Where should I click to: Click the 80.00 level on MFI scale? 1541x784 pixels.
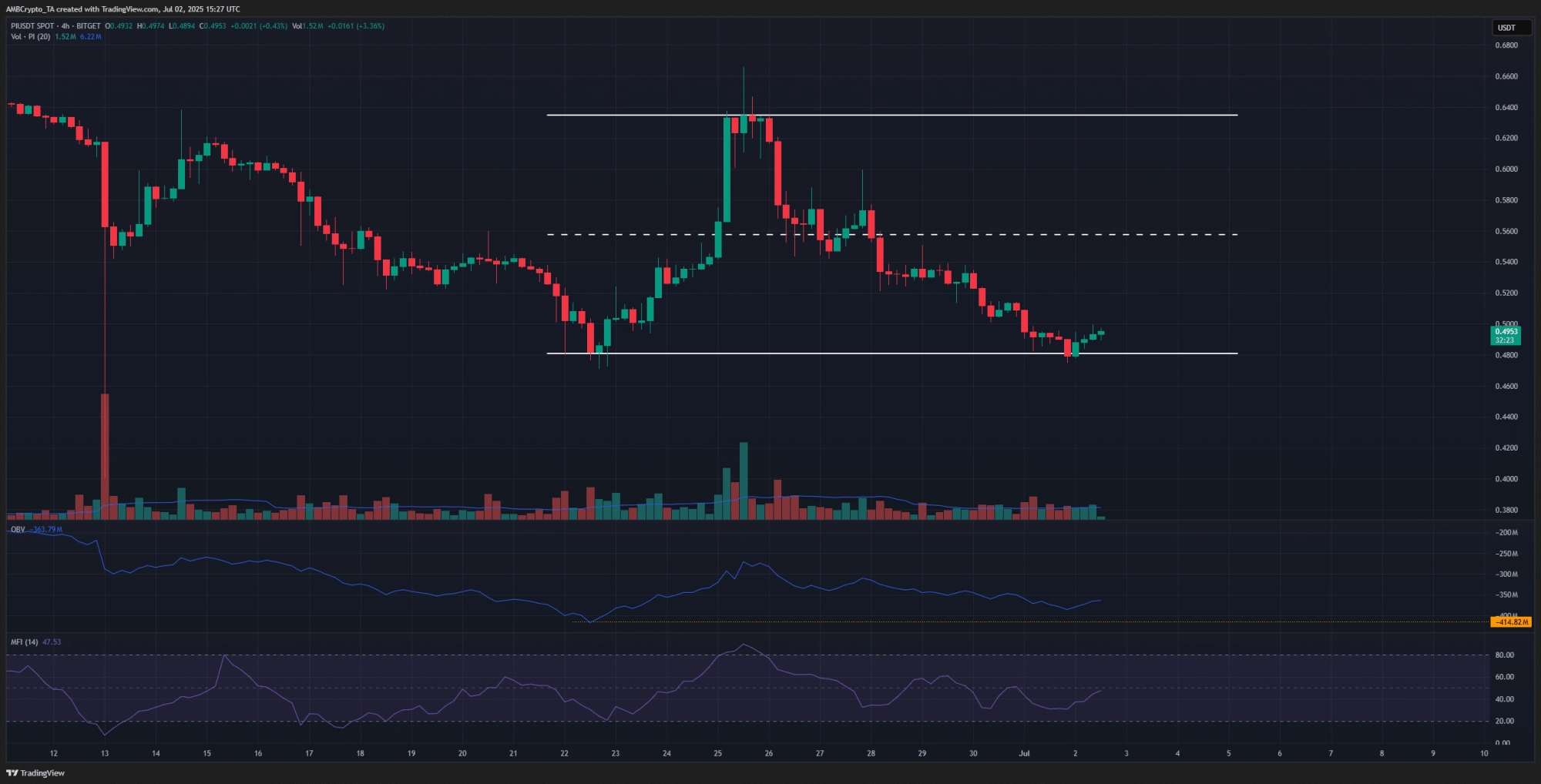coord(1504,655)
